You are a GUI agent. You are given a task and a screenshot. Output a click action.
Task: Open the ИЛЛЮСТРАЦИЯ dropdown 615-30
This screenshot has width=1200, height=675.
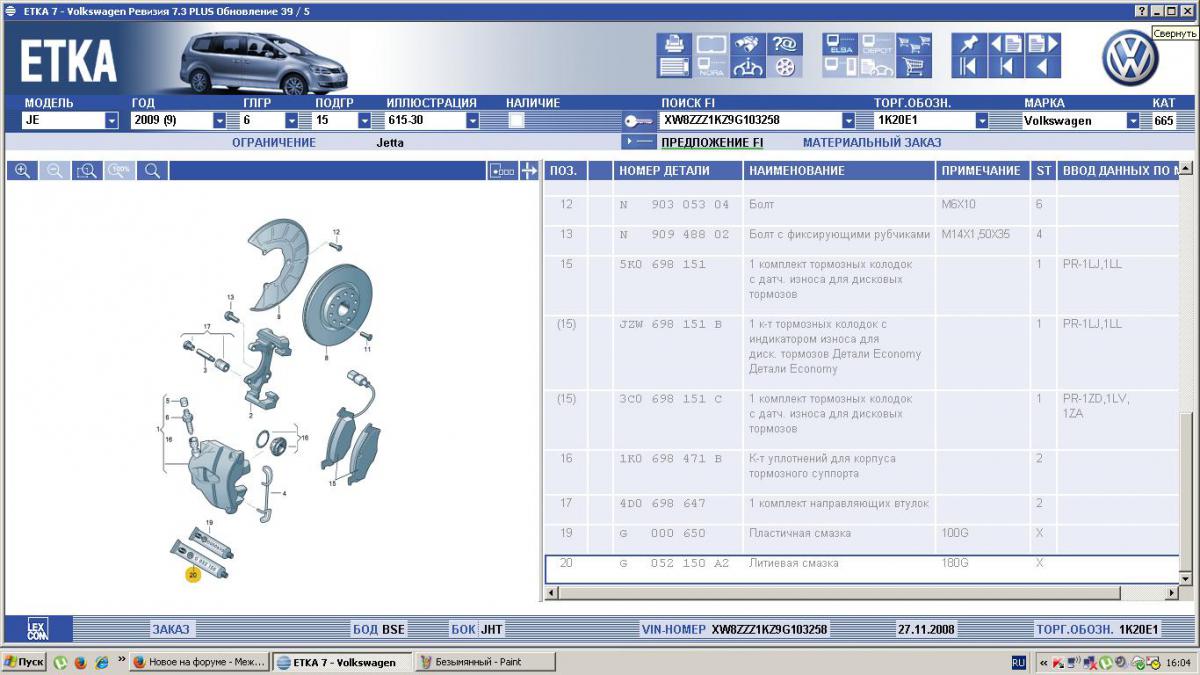[x=472, y=120]
